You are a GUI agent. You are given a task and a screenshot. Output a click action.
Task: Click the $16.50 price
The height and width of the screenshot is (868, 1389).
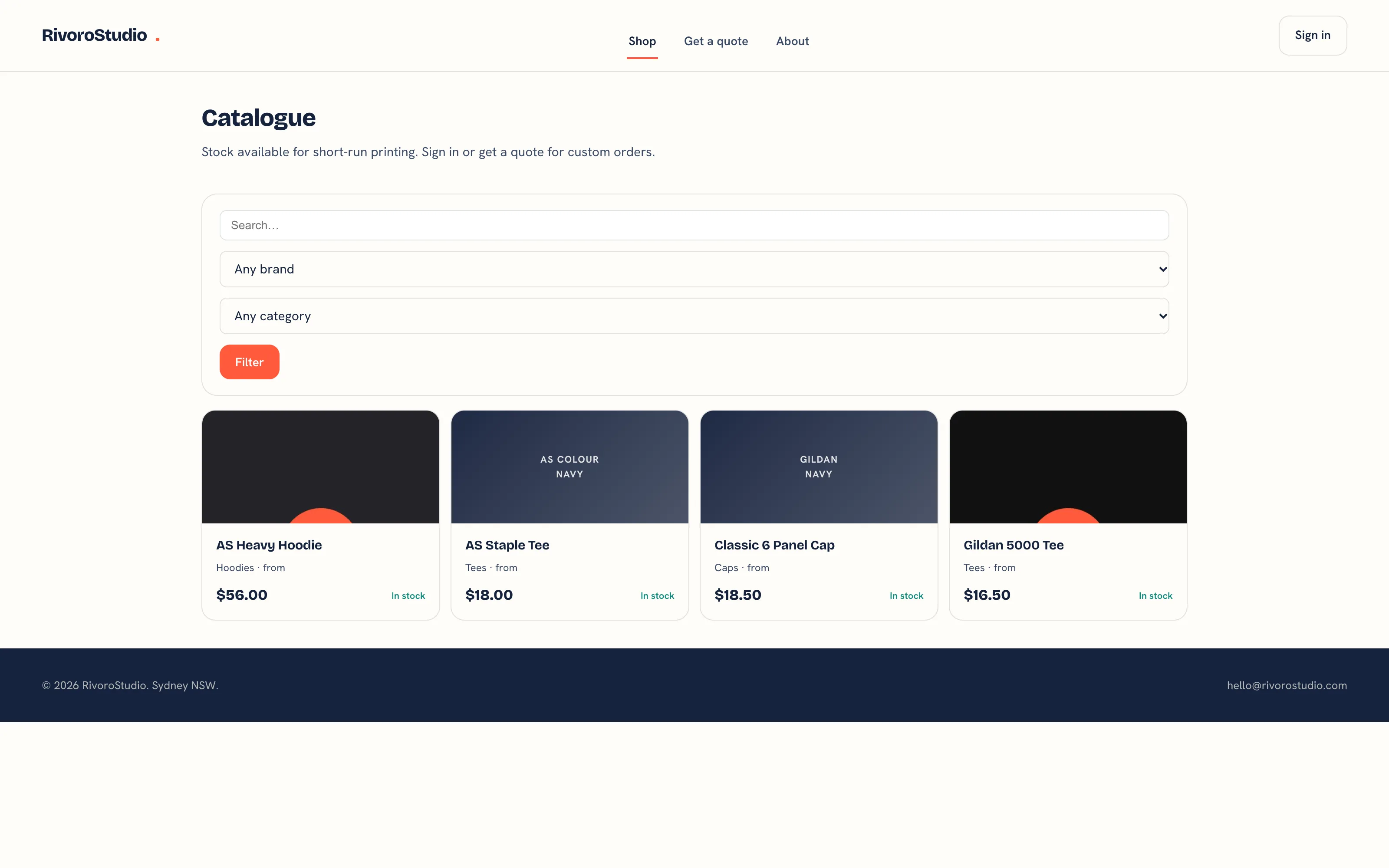[987, 595]
